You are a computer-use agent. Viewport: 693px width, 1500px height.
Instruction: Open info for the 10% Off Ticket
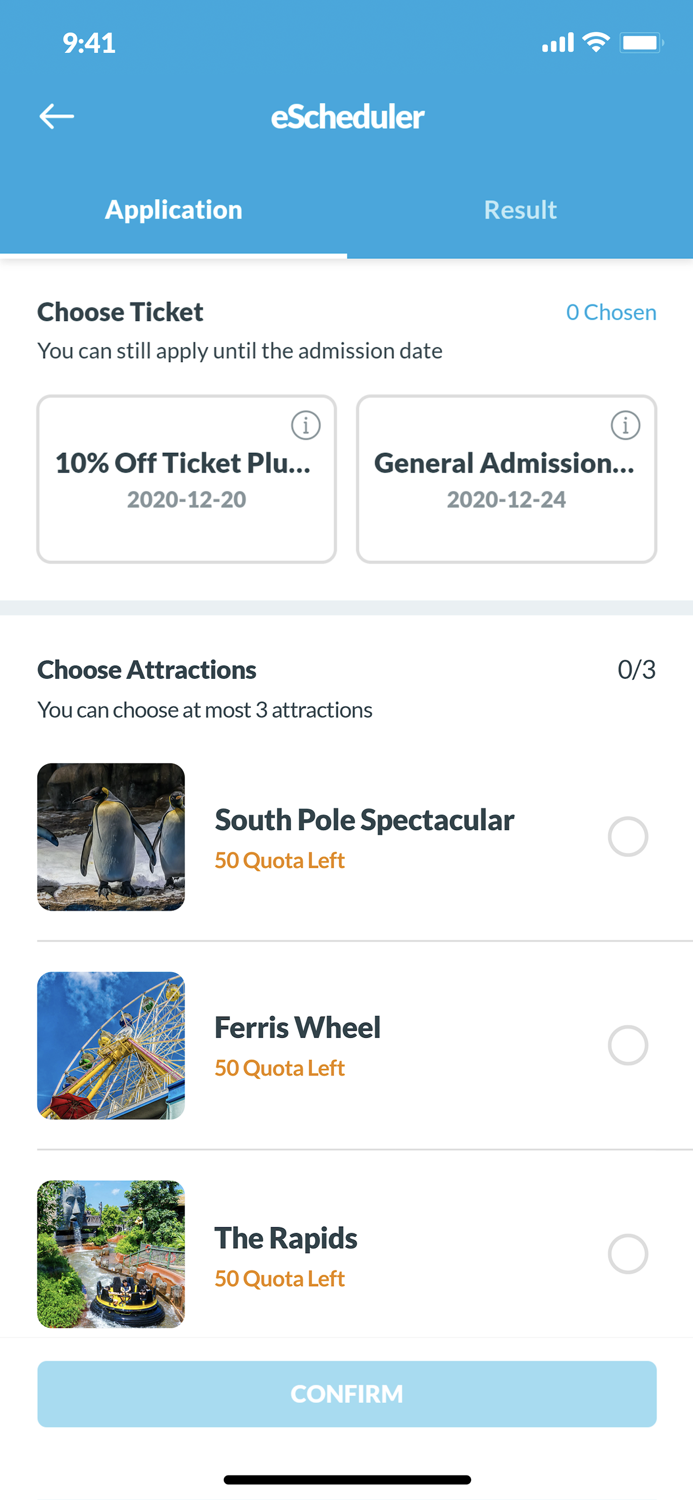tap(306, 424)
